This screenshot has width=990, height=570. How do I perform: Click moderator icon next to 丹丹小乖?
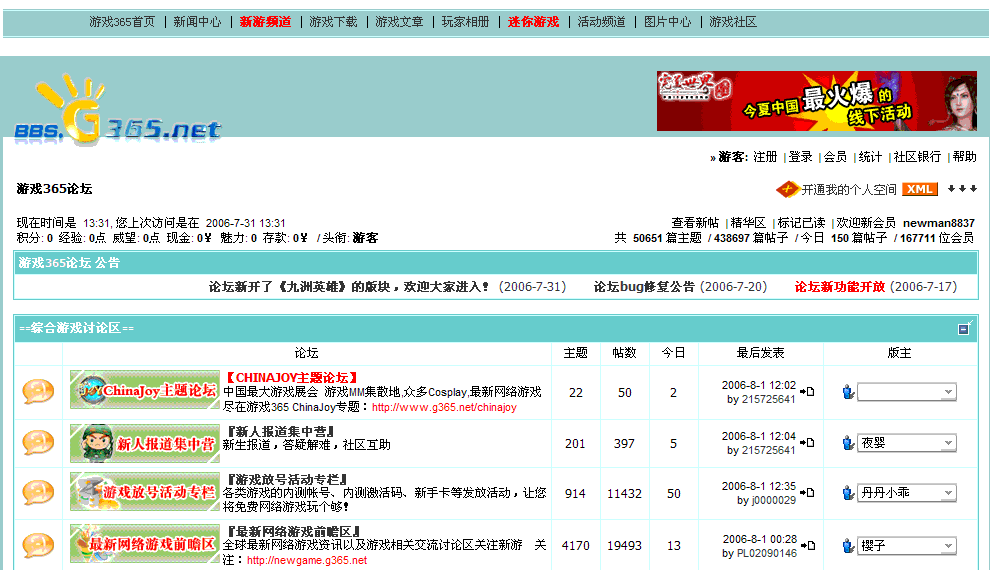[849, 493]
